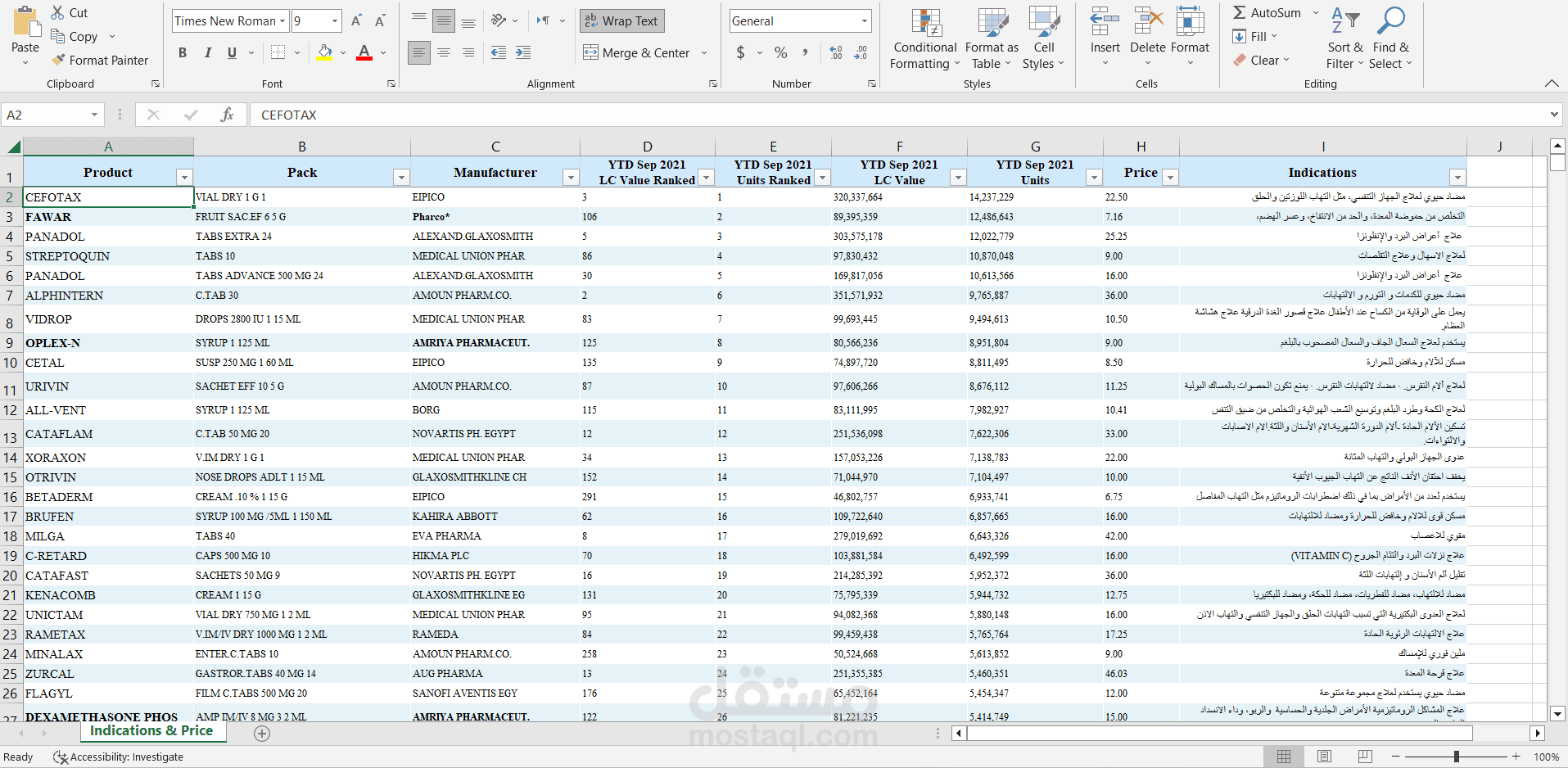Toggle Underline formatting
Image resolution: width=1568 pixels, height=768 pixels.
pyautogui.click(x=232, y=52)
